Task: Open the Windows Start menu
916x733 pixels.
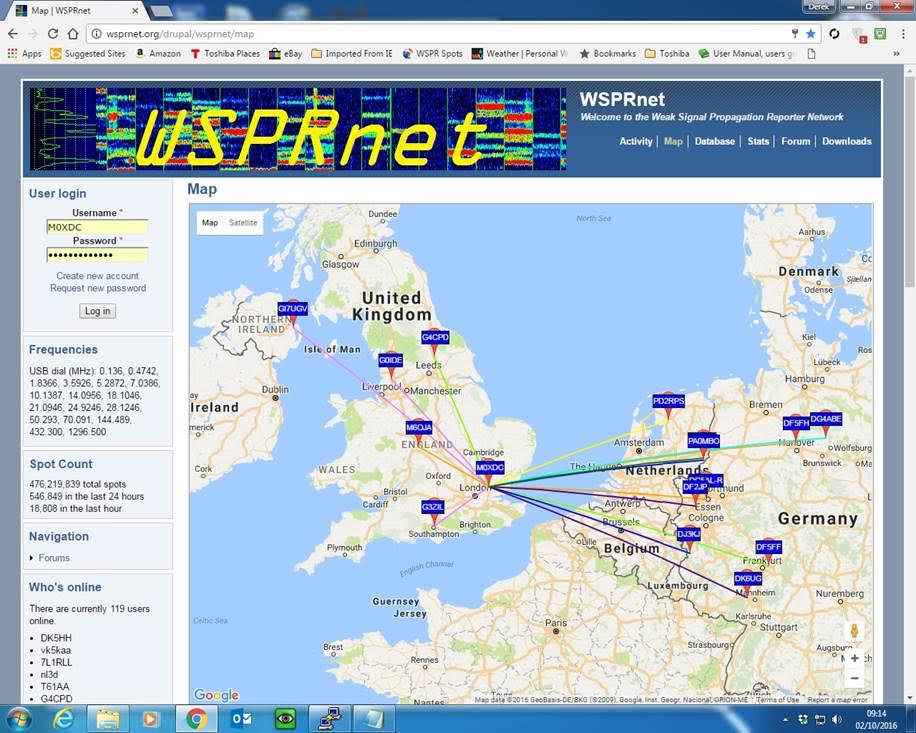Action: click(x=19, y=718)
